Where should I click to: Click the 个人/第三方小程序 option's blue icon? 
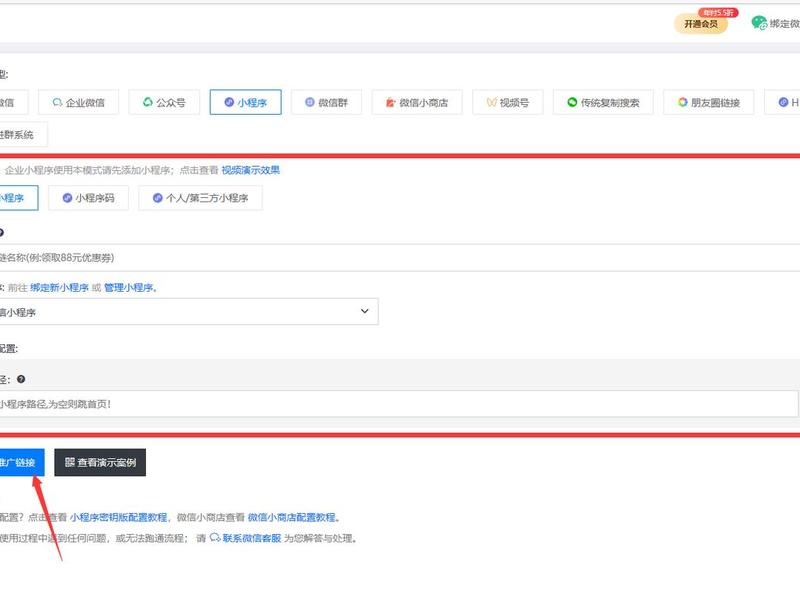[158, 197]
